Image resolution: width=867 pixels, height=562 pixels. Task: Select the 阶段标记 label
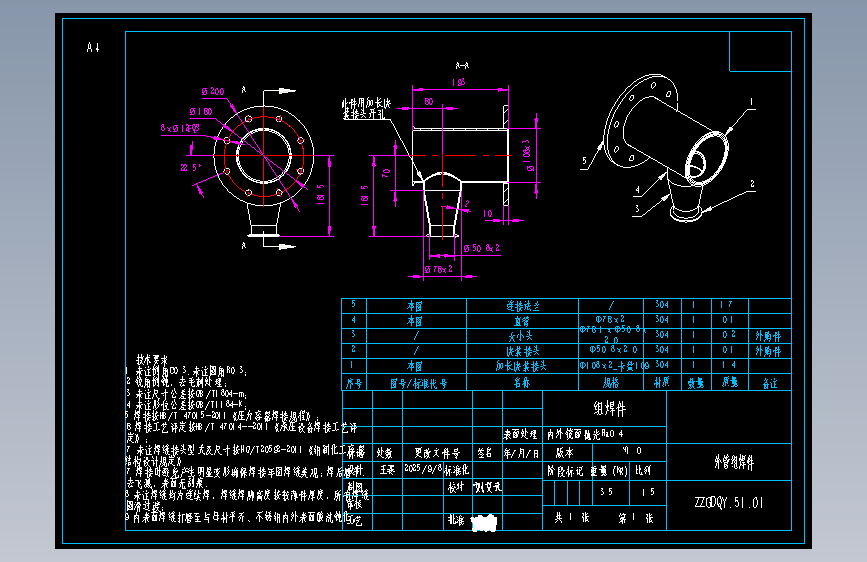[565, 471]
